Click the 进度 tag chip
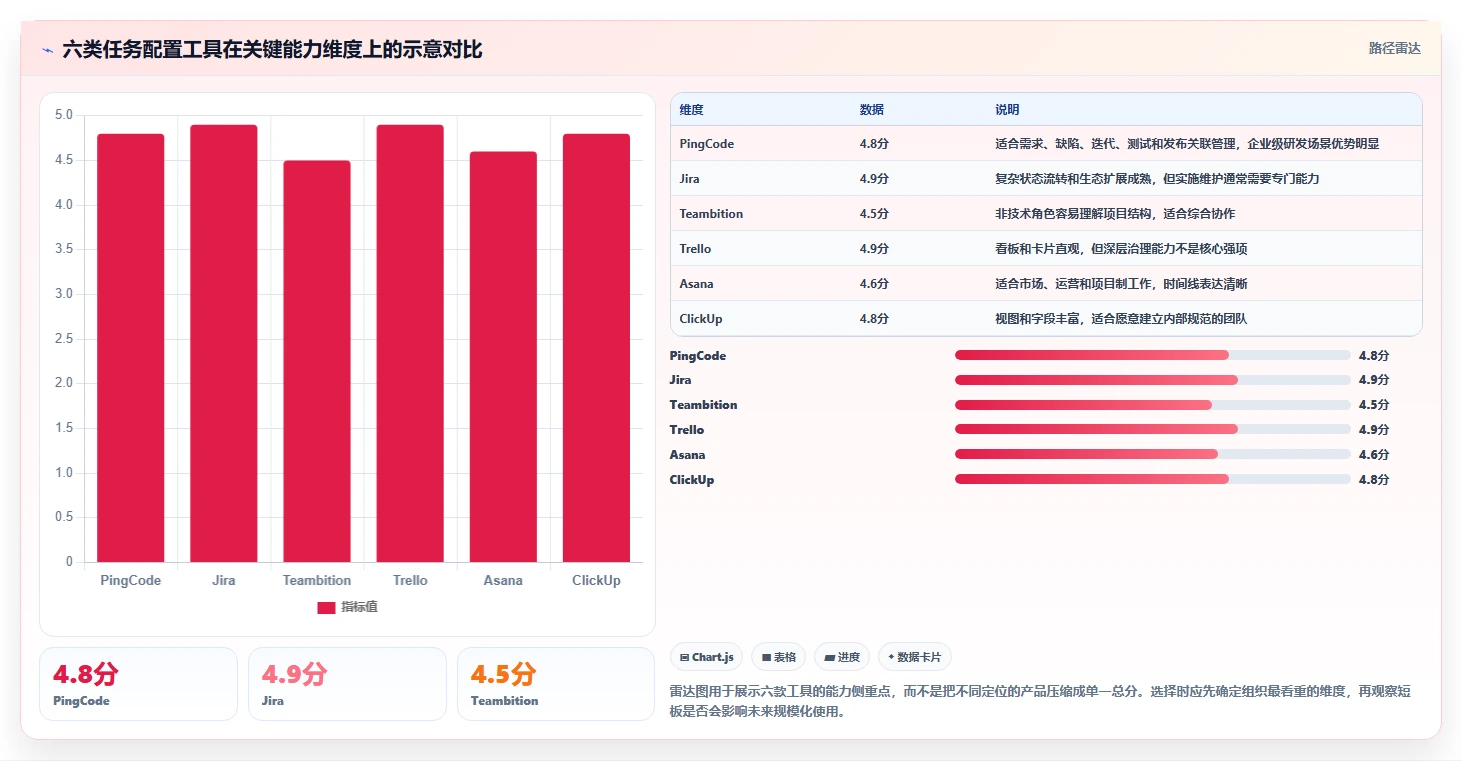This screenshot has width=1462, height=761. [842, 657]
